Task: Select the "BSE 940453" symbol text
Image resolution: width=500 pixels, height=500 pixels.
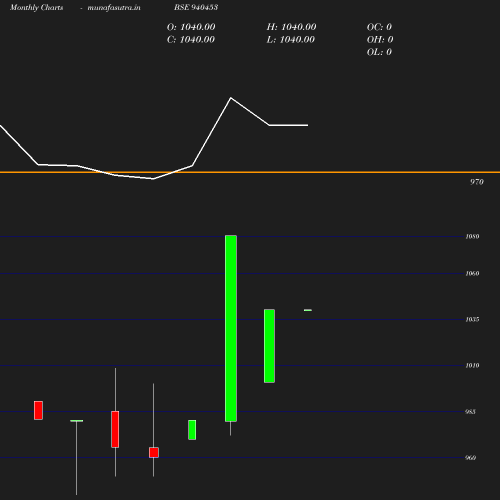Action: (x=196, y=7)
